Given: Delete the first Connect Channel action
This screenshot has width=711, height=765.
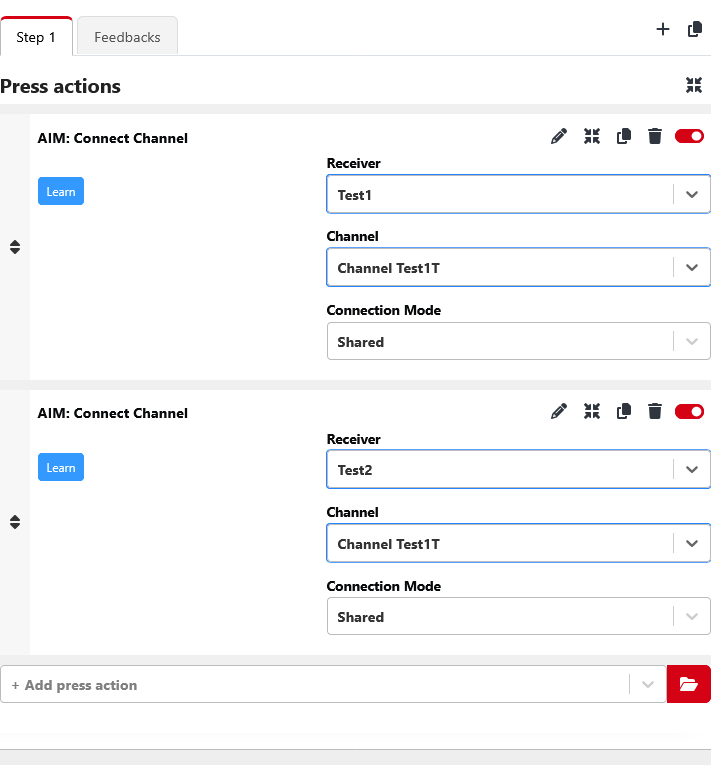Looking at the screenshot, I should point(655,136).
